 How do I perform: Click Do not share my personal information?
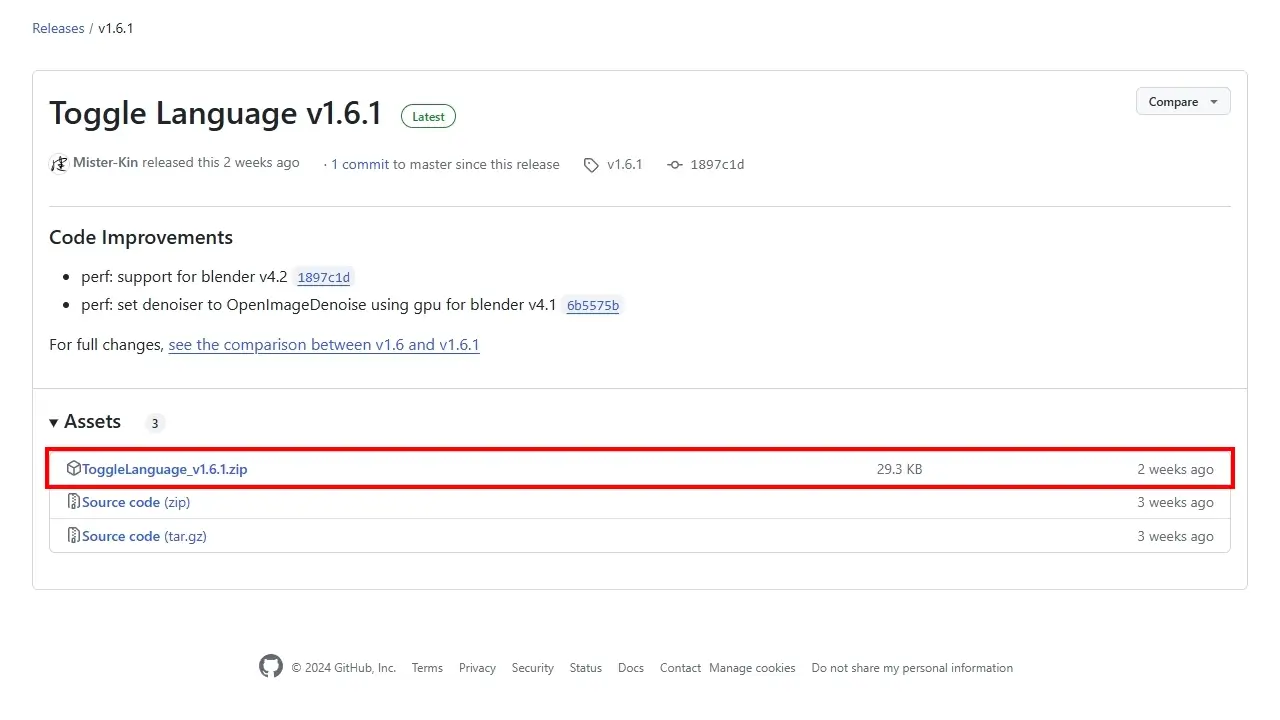[x=912, y=668]
